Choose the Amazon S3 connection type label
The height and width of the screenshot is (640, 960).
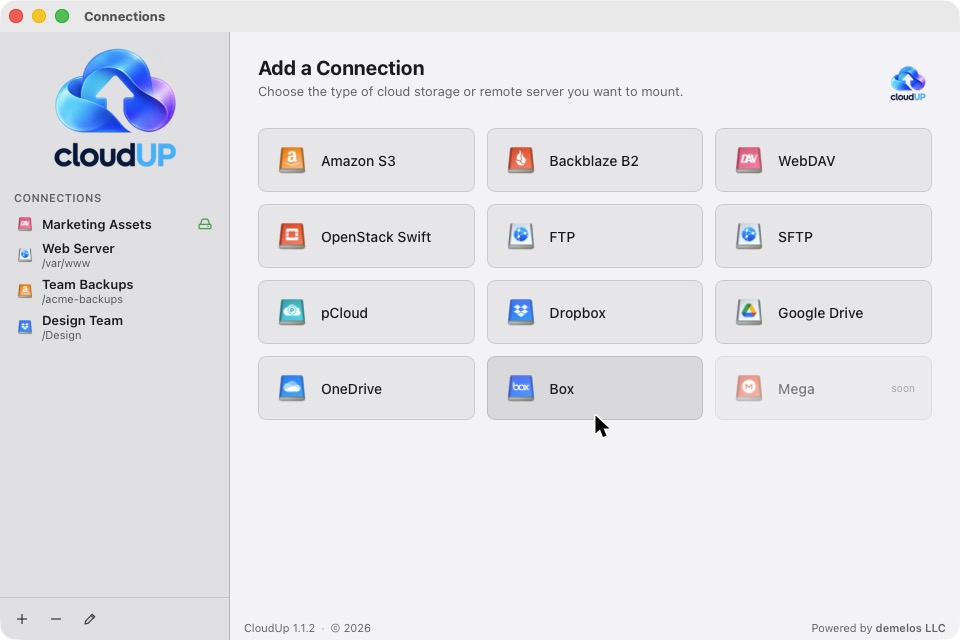pyautogui.click(x=358, y=161)
